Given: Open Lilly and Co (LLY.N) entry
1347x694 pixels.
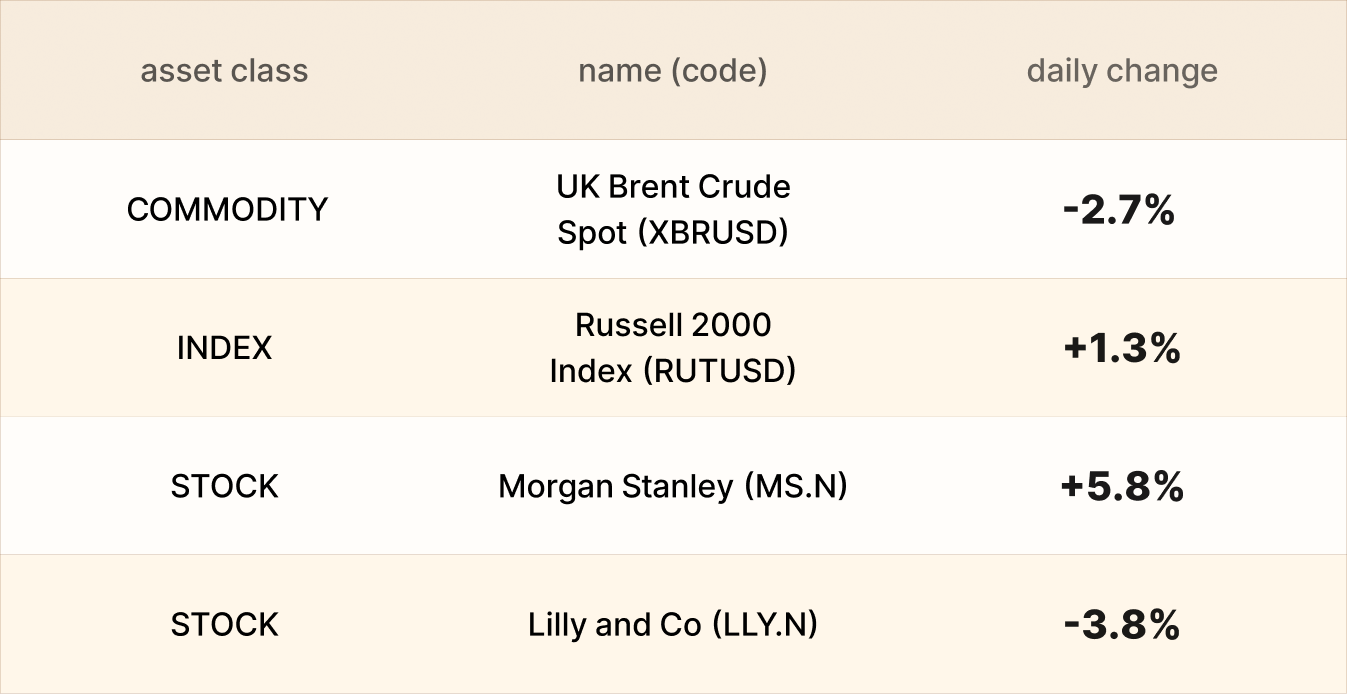Looking at the screenshot, I should coord(673,625).
